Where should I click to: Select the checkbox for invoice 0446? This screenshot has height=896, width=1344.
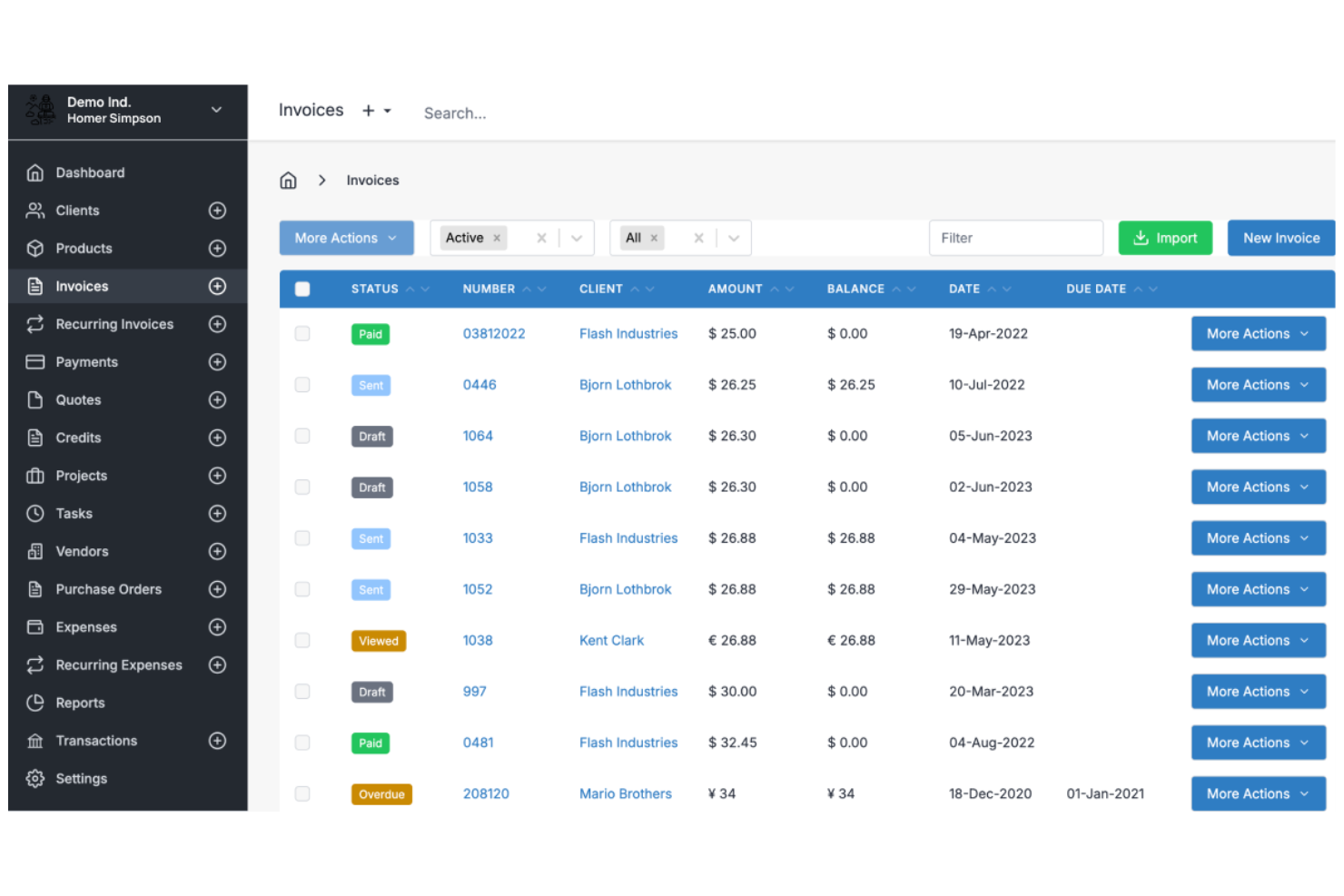(x=302, y=384)
